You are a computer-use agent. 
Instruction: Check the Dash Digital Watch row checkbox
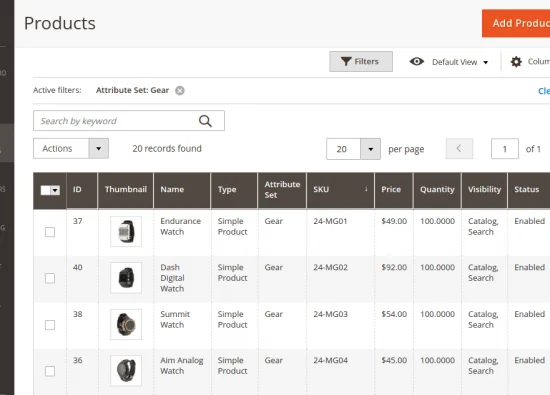pyautogui.click(x=50, y=278)
